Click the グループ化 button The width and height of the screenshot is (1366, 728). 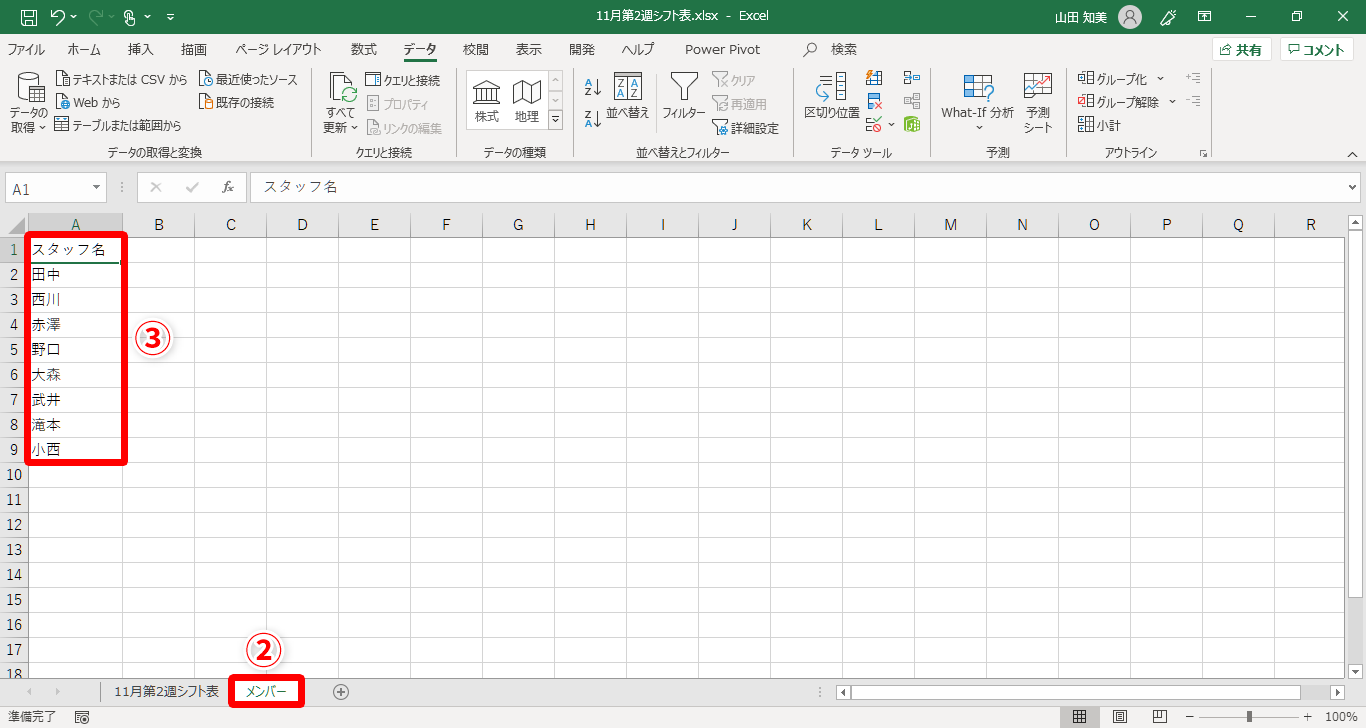[x=1112, y=78]
